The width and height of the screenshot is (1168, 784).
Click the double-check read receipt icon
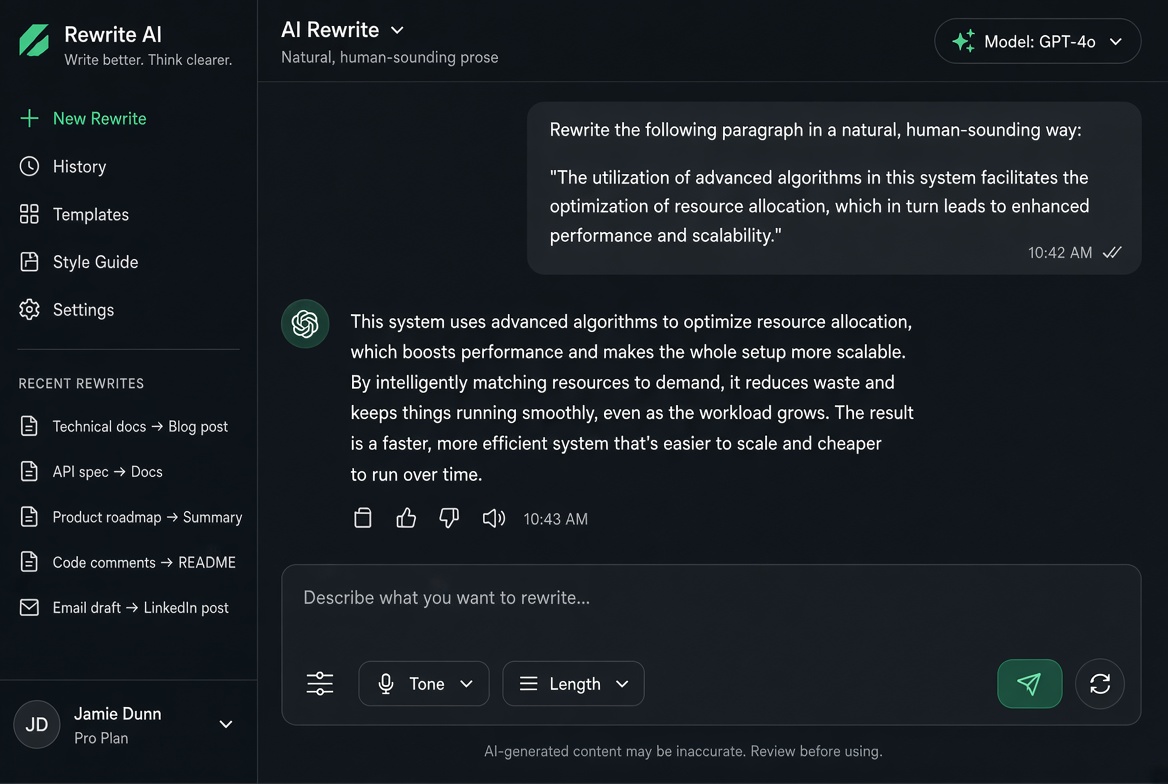[1112, 253]
